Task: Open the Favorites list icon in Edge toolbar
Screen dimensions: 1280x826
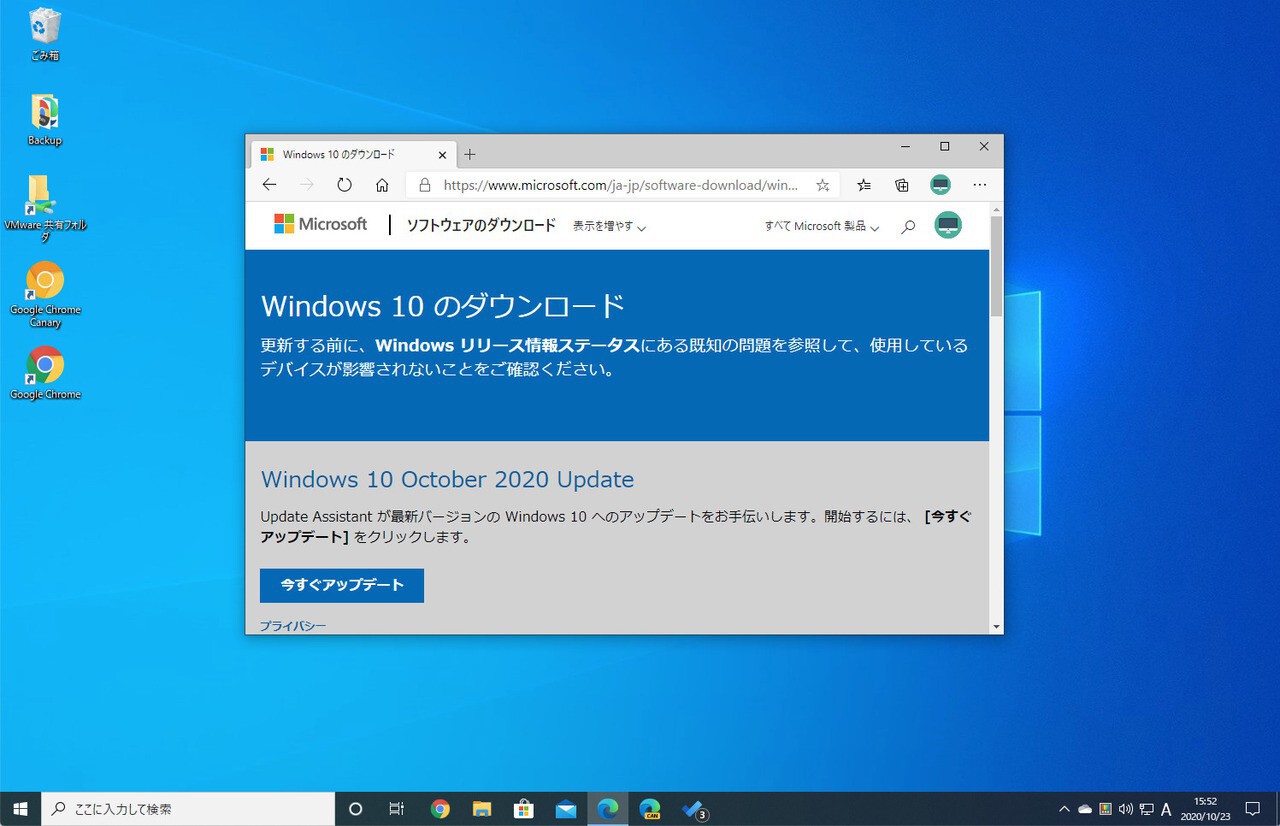Action: pyautogui.click(x=864, y=185)
